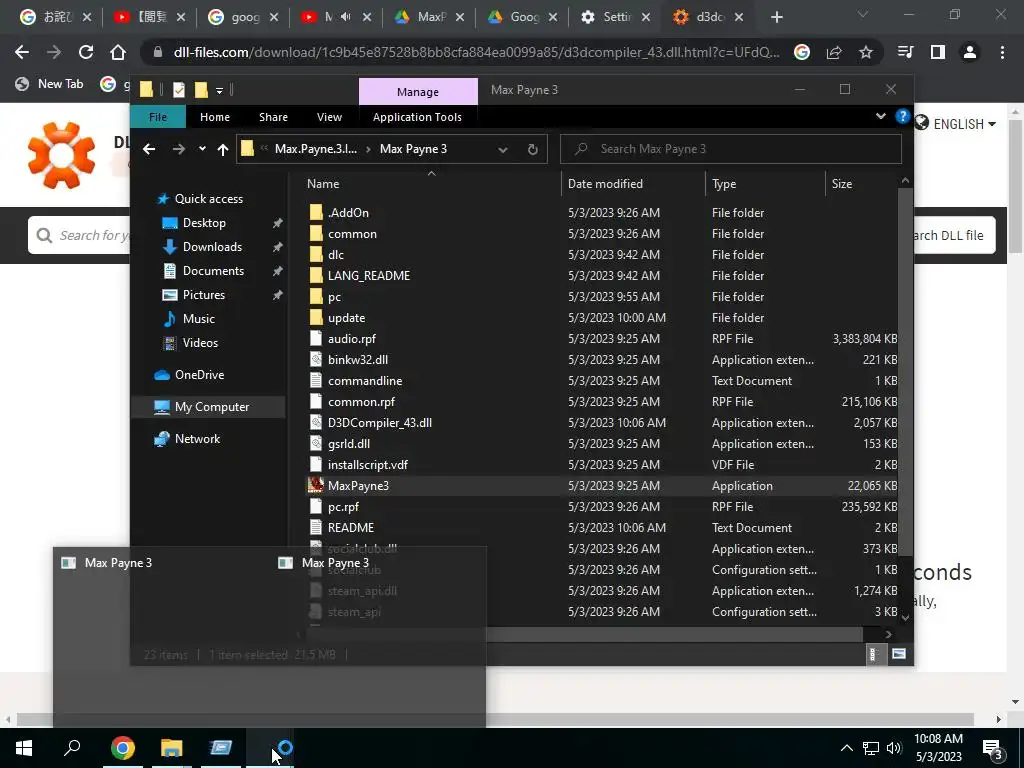Select the update folder
The width and height of the screenshot is (1024, 768).
click(346, 318)
